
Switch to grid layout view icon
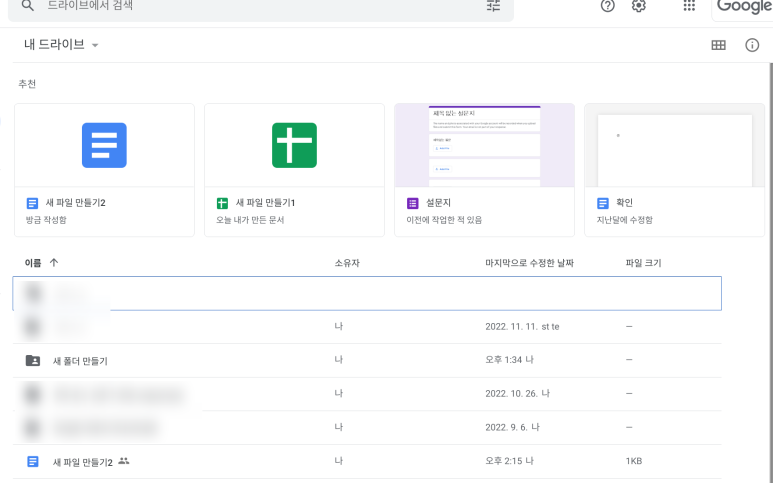tap(718, 45)
